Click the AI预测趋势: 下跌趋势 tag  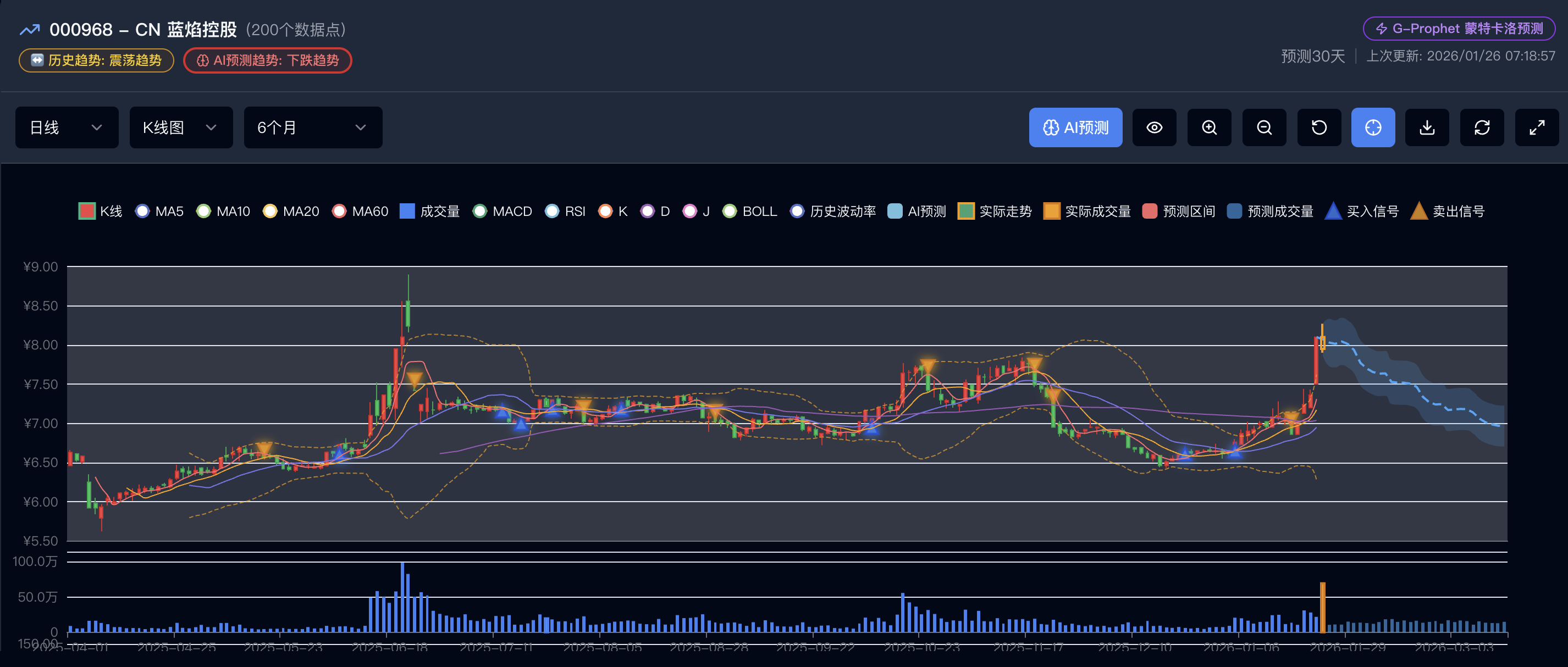[267, 60]
